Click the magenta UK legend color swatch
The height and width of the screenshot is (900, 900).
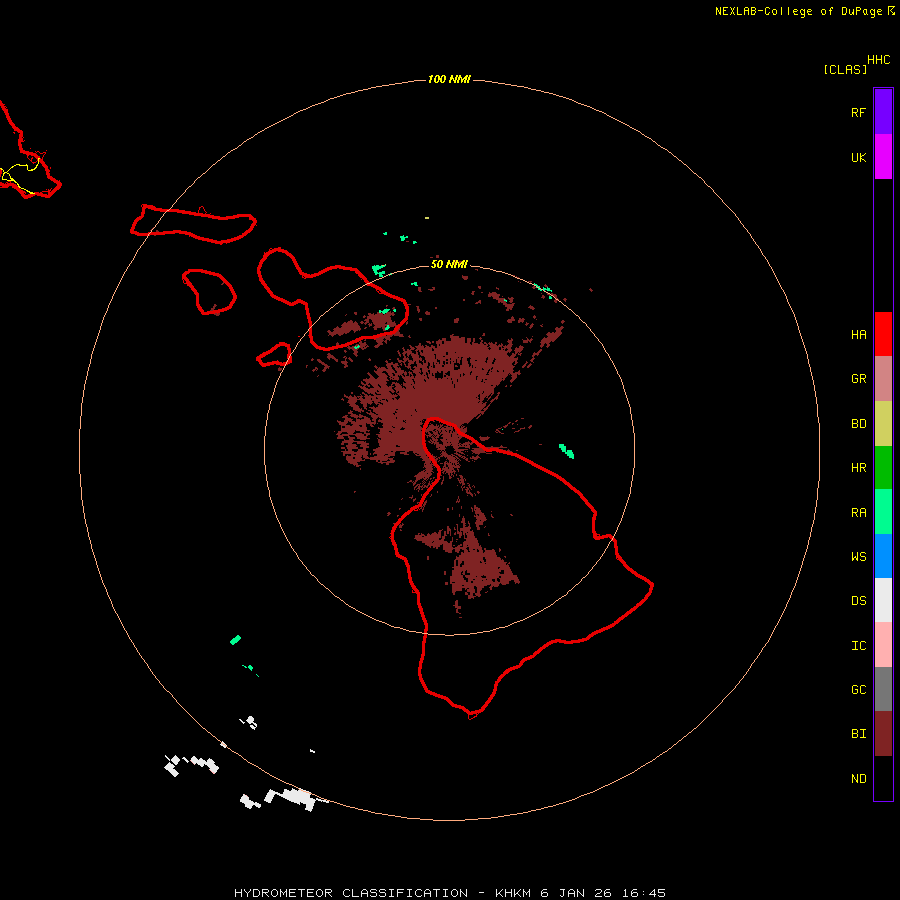883,157
